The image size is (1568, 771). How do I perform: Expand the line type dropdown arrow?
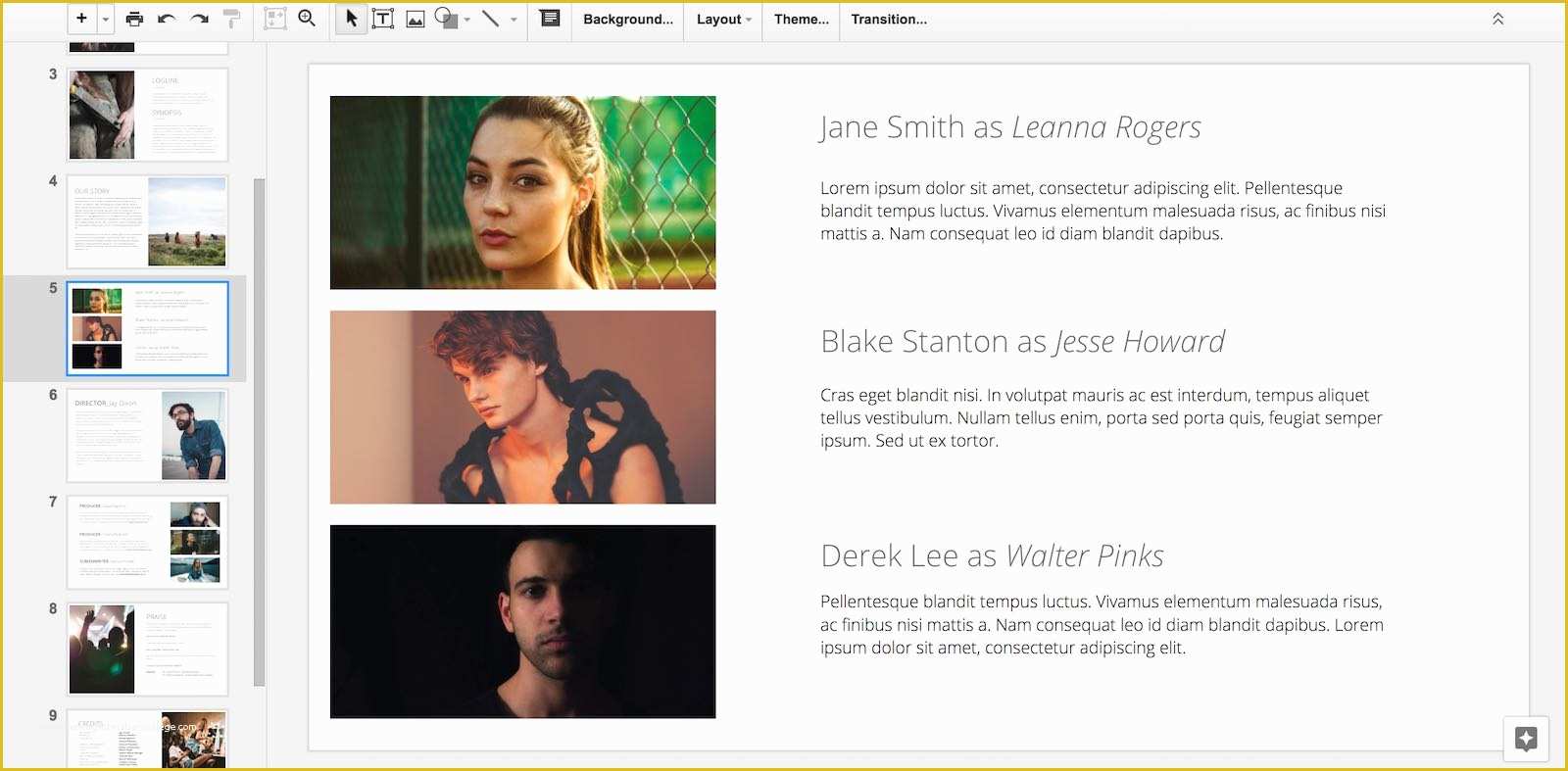pos(514,20)
